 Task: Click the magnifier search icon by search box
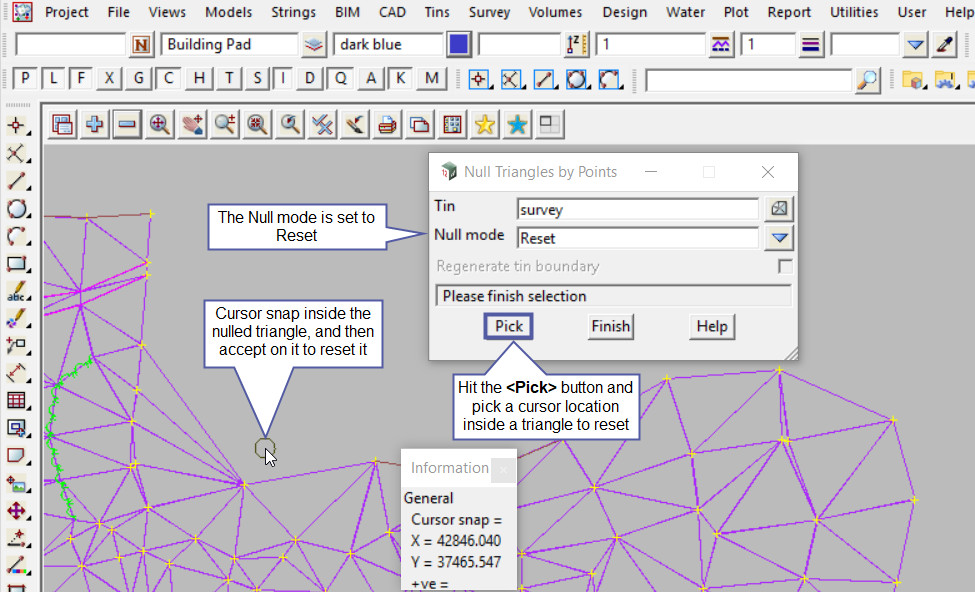pyautogui.click(x=868, y=80)
